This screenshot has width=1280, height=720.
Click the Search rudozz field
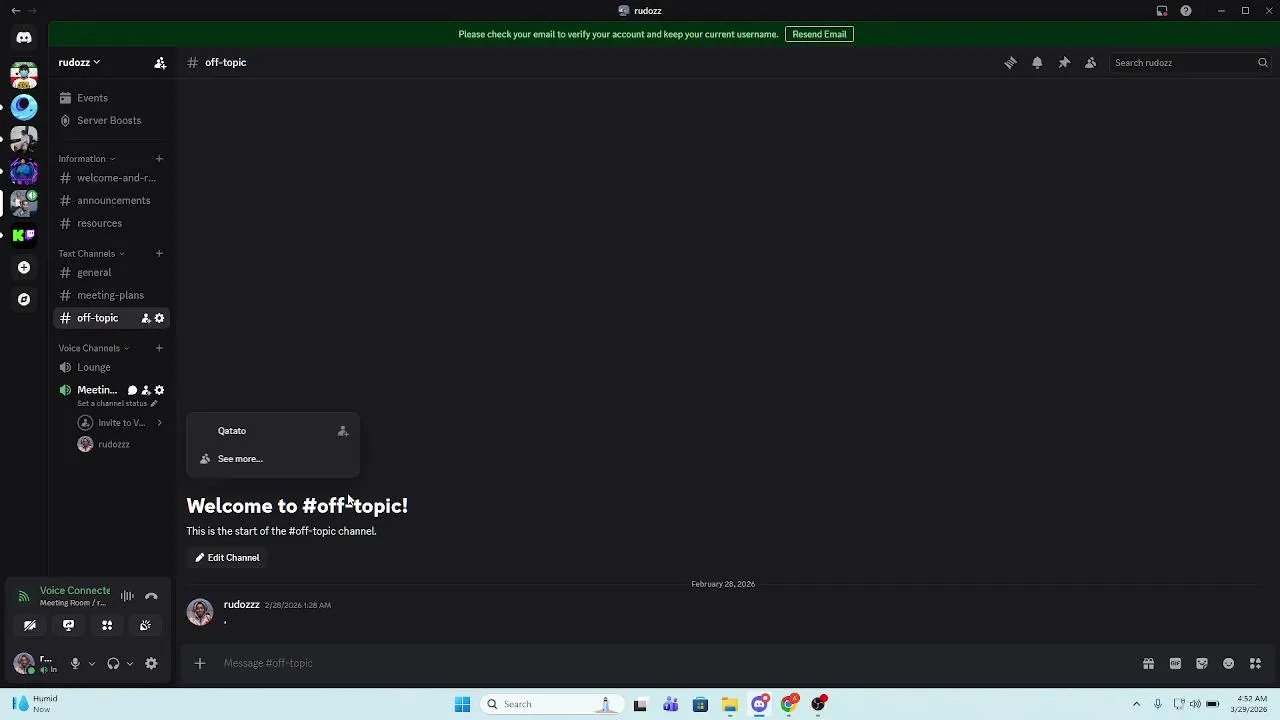[x=1190, y=62]
